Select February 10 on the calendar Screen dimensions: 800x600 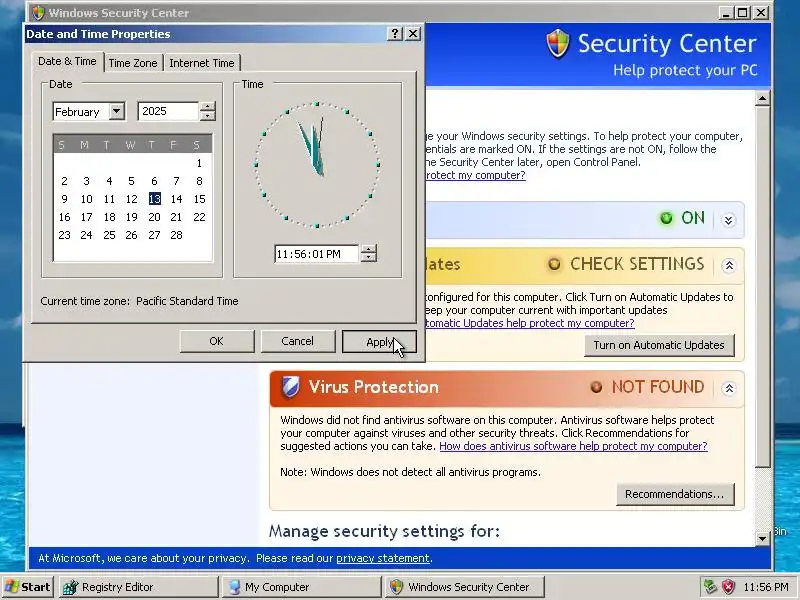(x=87, y=199)
